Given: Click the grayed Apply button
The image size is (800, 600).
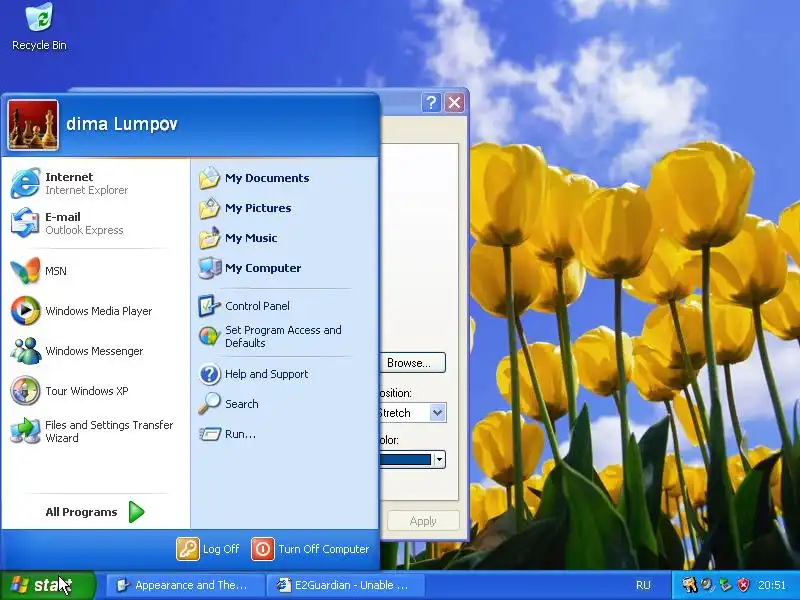Looking at the screenshot, I should (x=423, y=521).
